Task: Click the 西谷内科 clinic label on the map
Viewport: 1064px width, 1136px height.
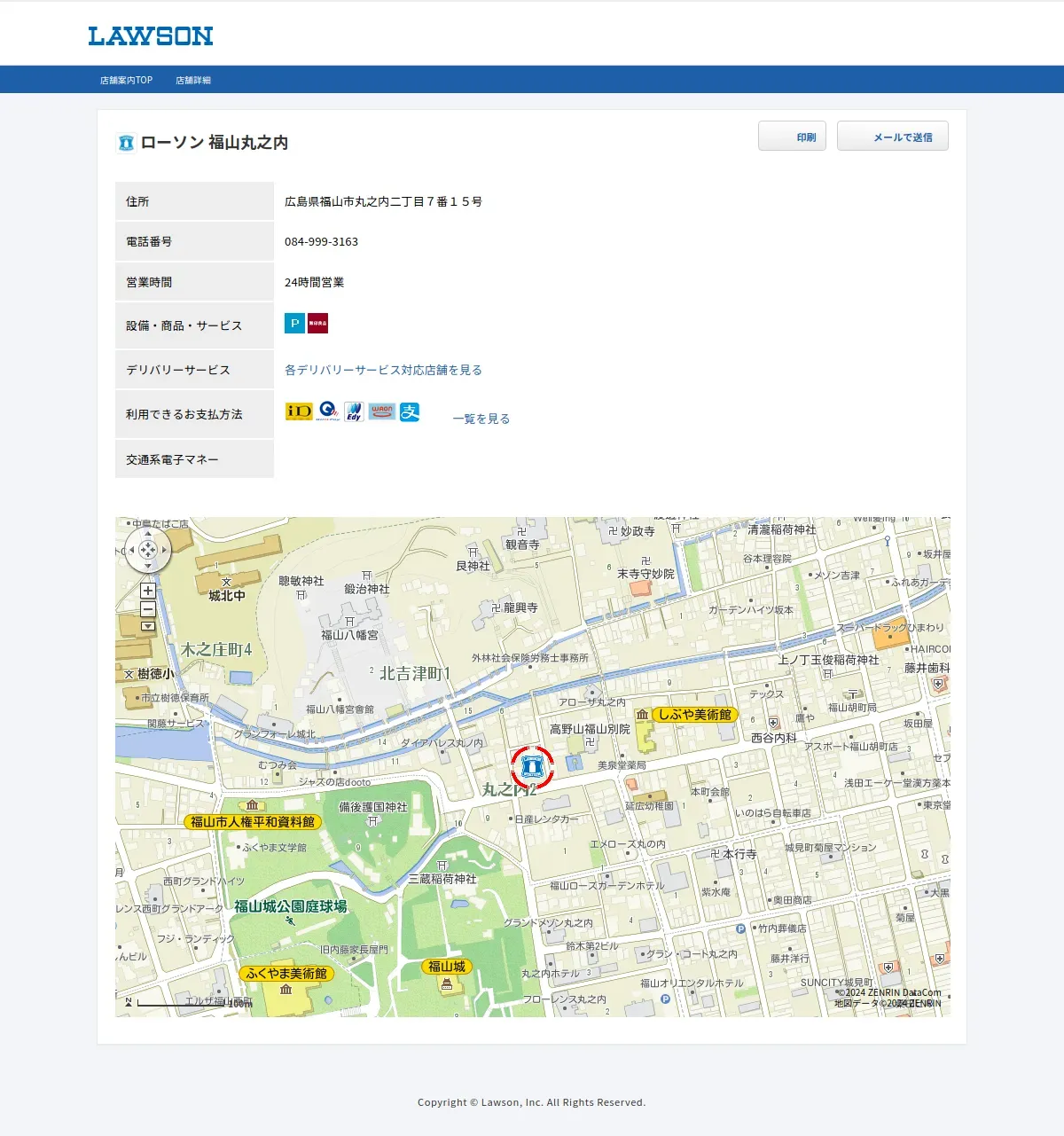Action: click(774, 738)
